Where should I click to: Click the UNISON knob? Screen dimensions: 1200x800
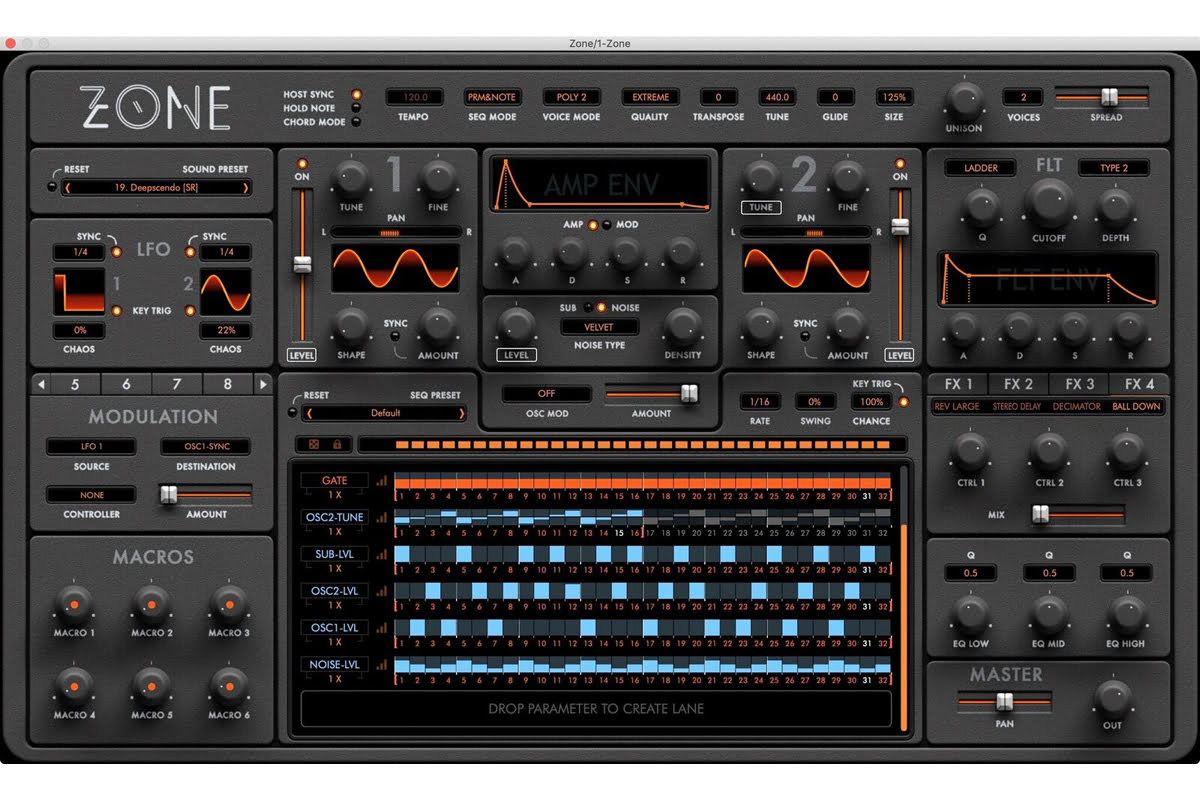[x=964, y=100]
